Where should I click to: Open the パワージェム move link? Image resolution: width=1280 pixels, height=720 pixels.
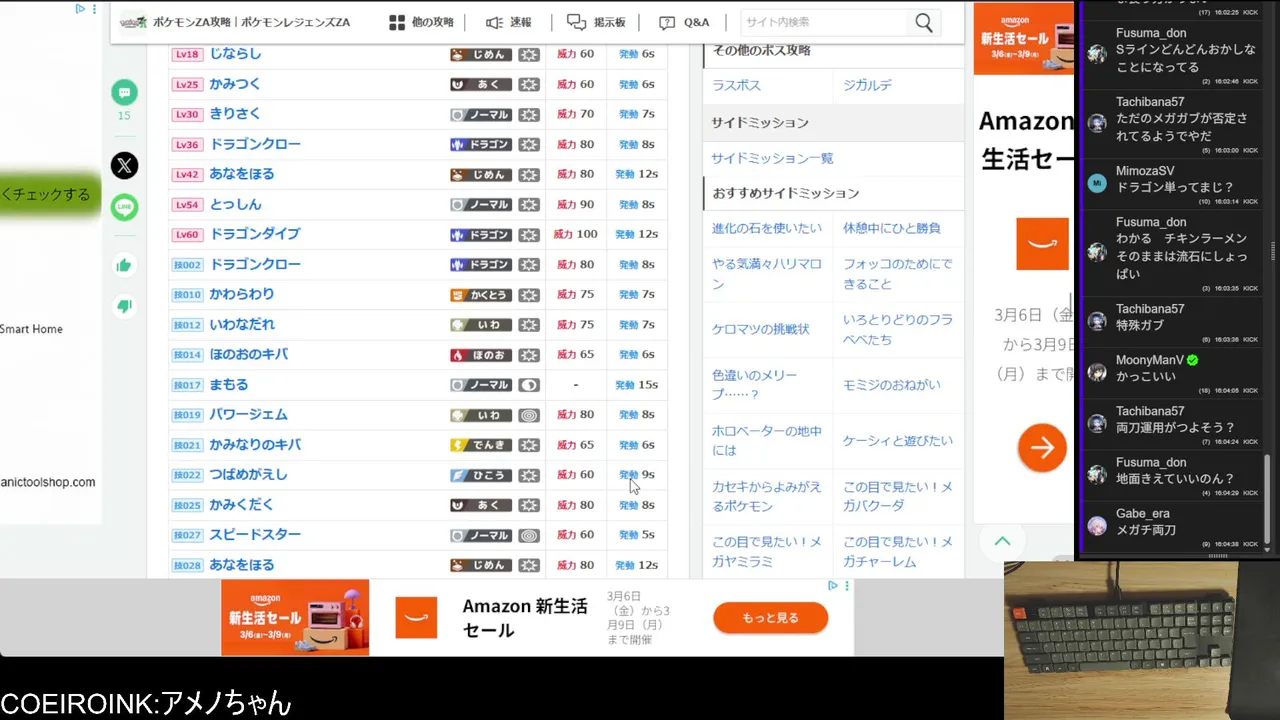point(248,414)
